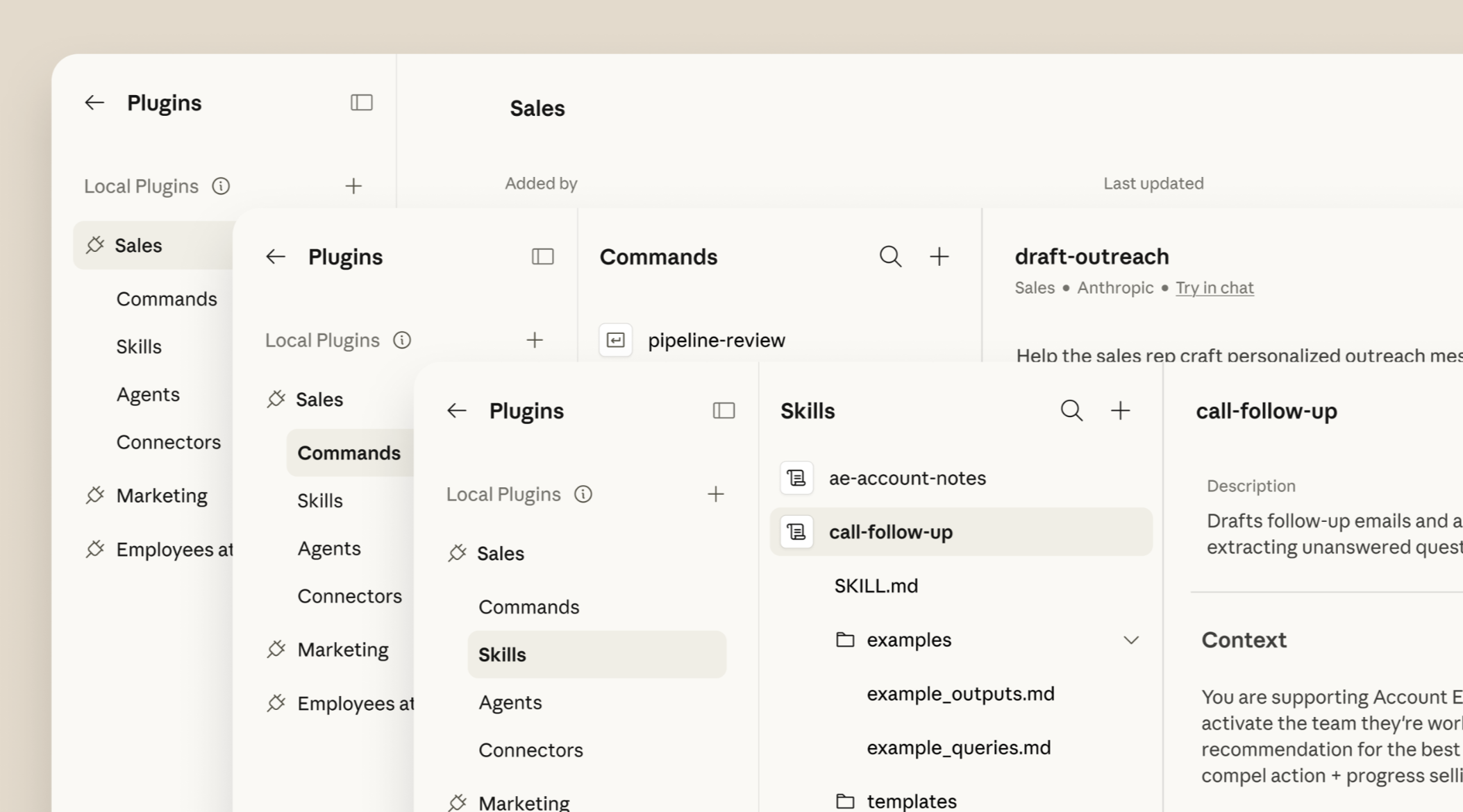
Task: Add a new skill with plus icon
Action: 1121,411
